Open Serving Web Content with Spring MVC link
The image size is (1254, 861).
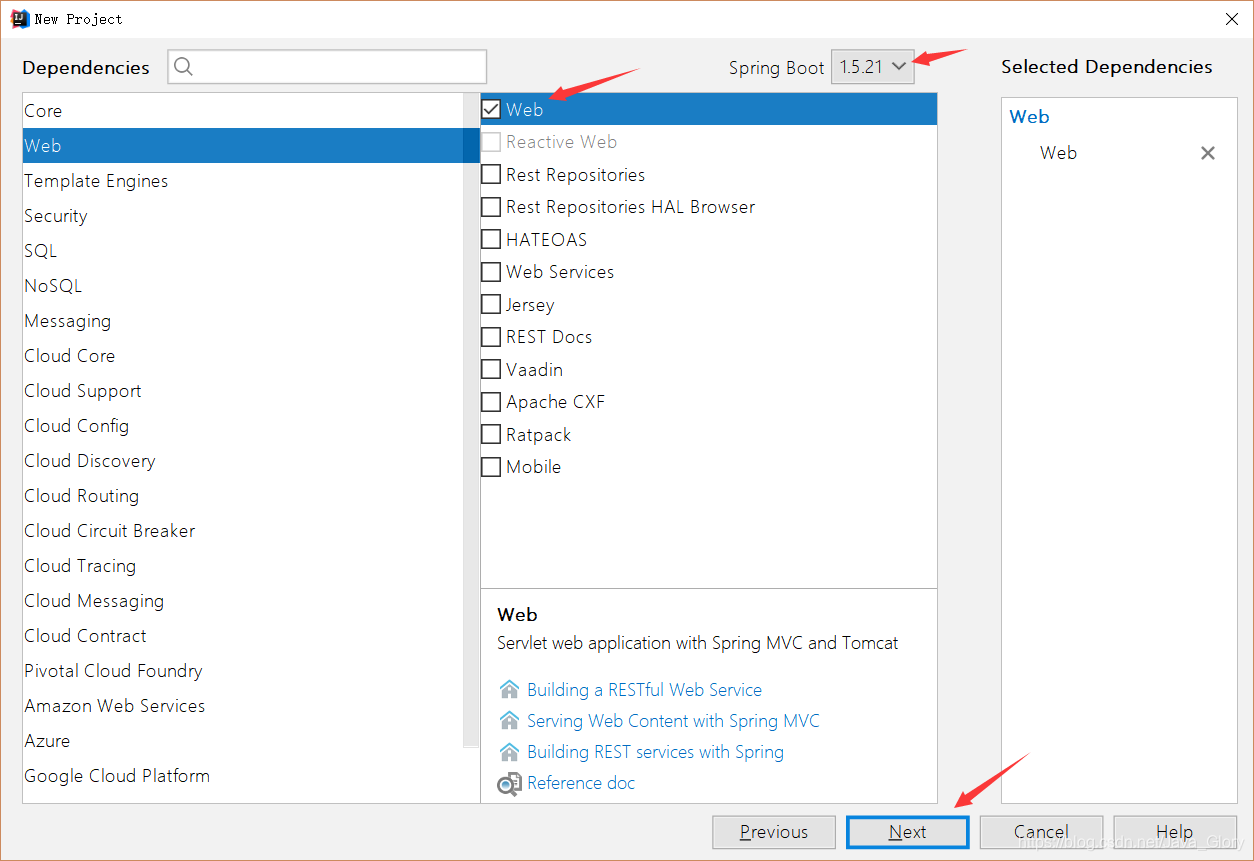click(x=673, y=721)
